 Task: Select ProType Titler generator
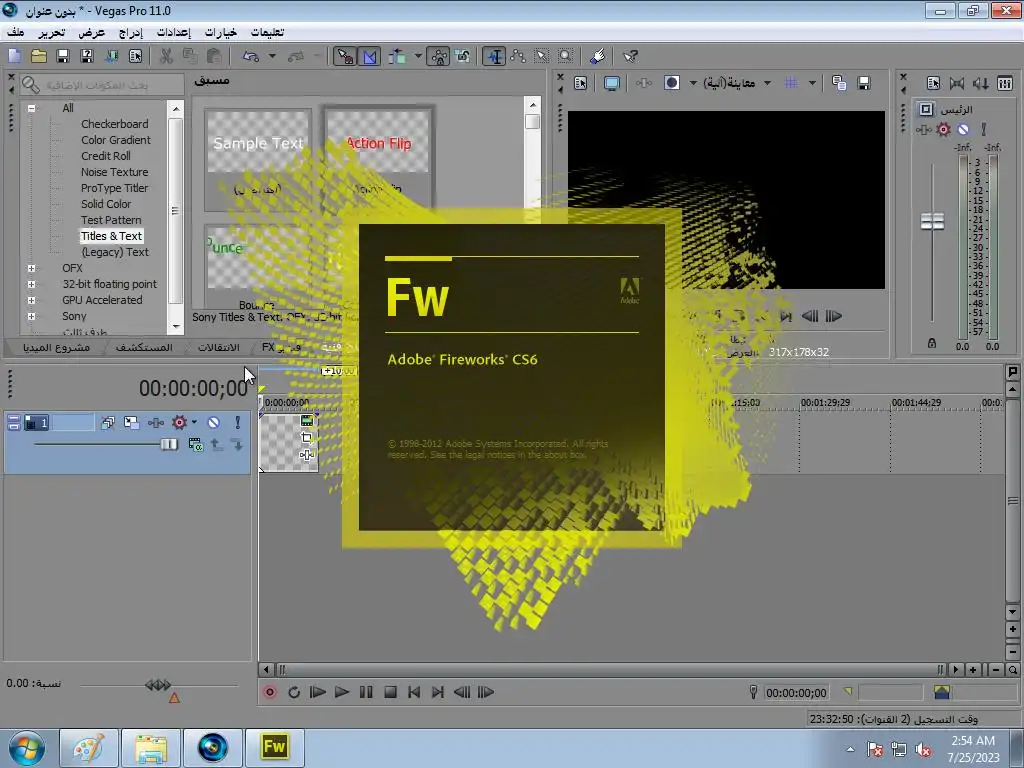click(114, 188)
